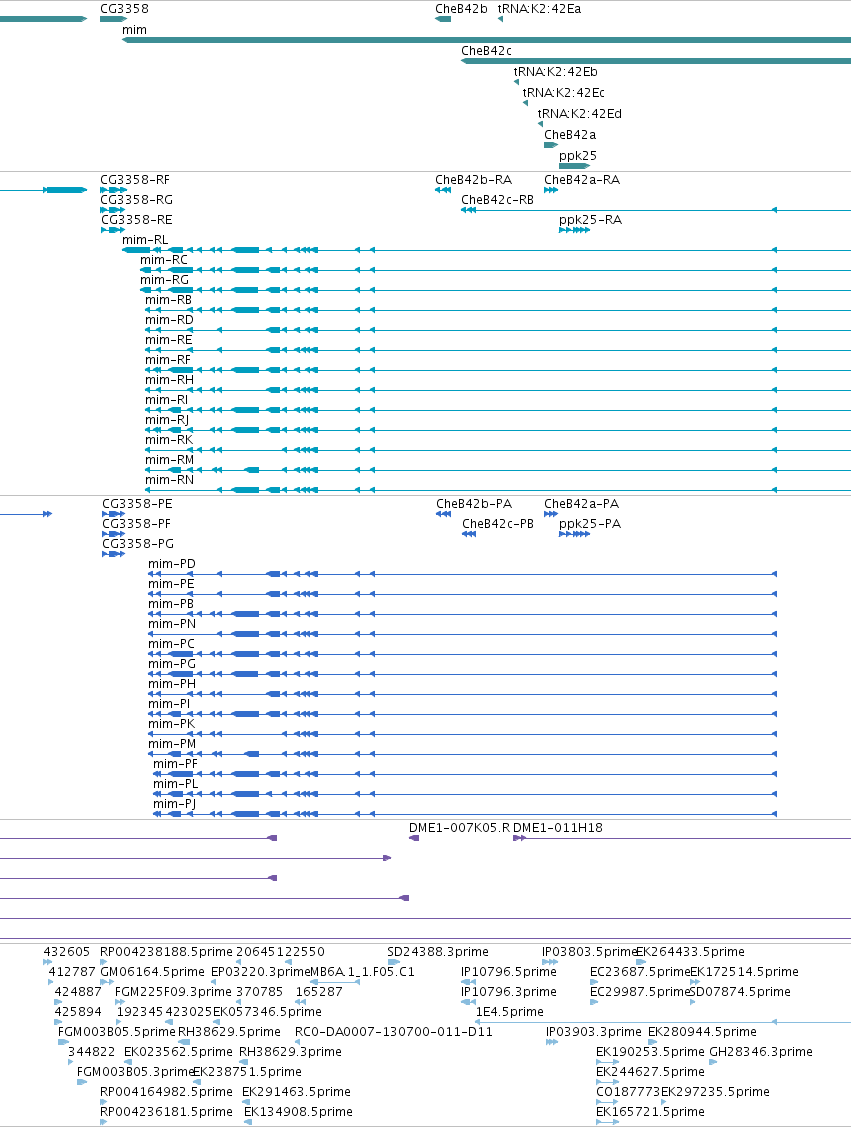
Task: Click protein CG3358-PG label
Action: (138, 544)
